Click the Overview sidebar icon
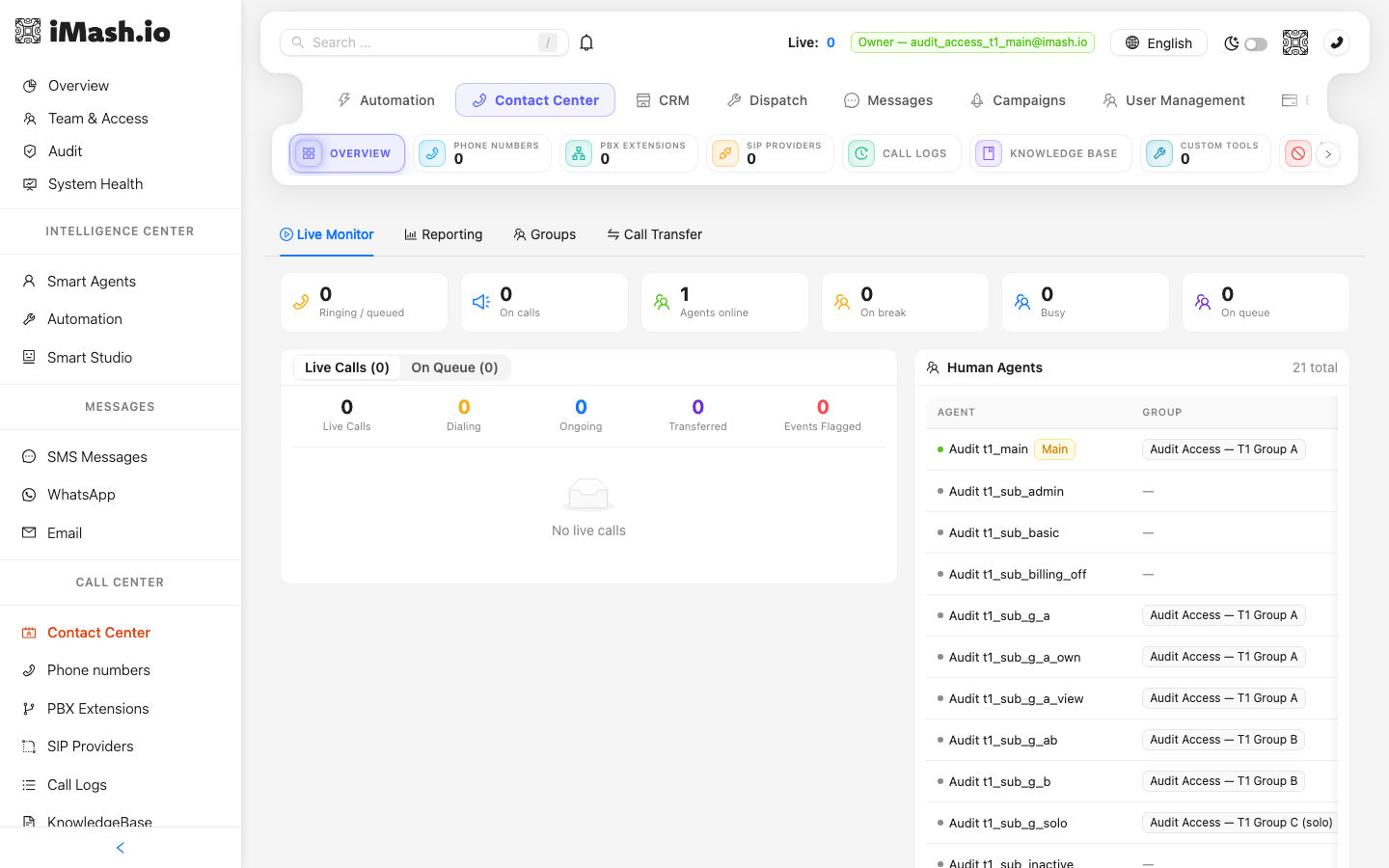The height and width of the screenshot is (868, 1389). (30, 86)
